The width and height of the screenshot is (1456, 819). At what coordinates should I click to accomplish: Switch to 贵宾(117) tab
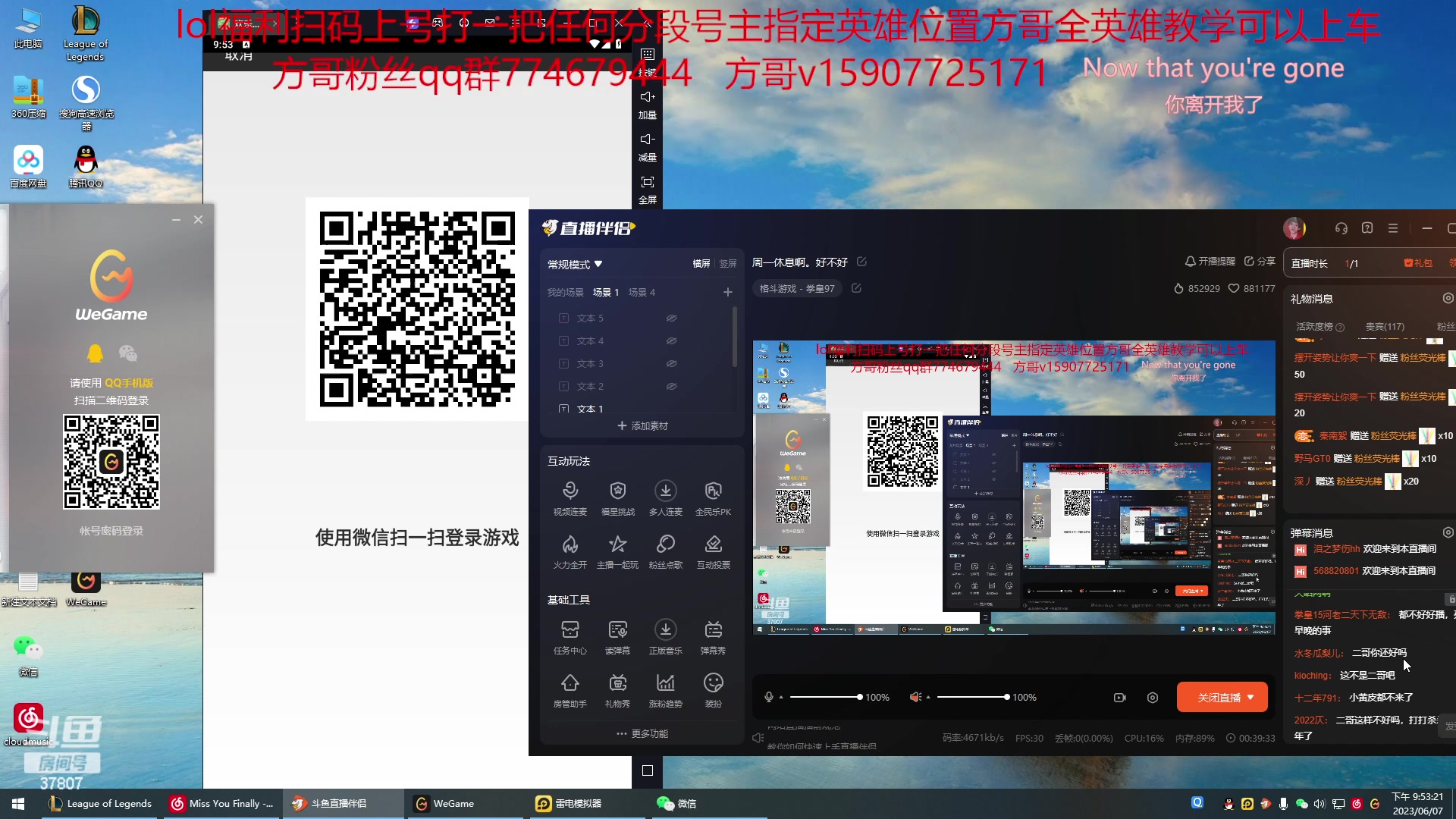point(1385,327)
